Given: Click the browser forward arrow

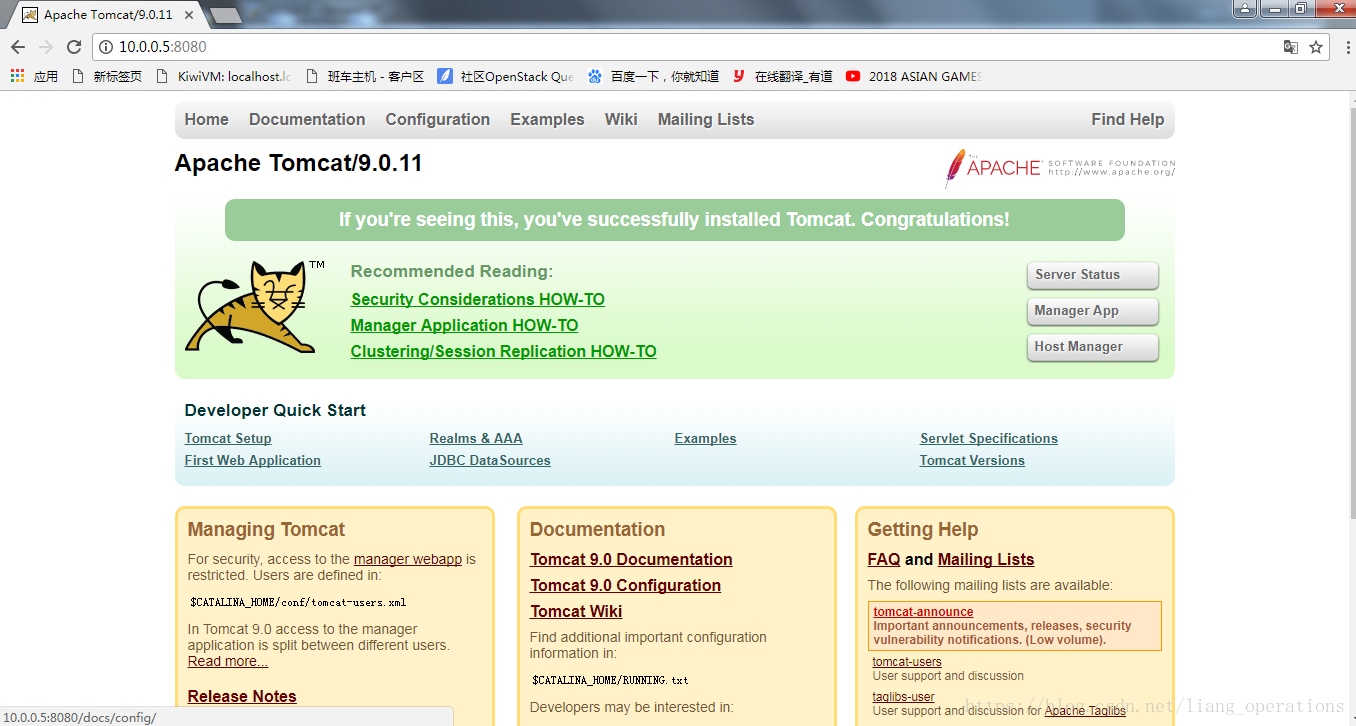Looking at the screenshot, I should pyautogui.click(x=46, y=47).
